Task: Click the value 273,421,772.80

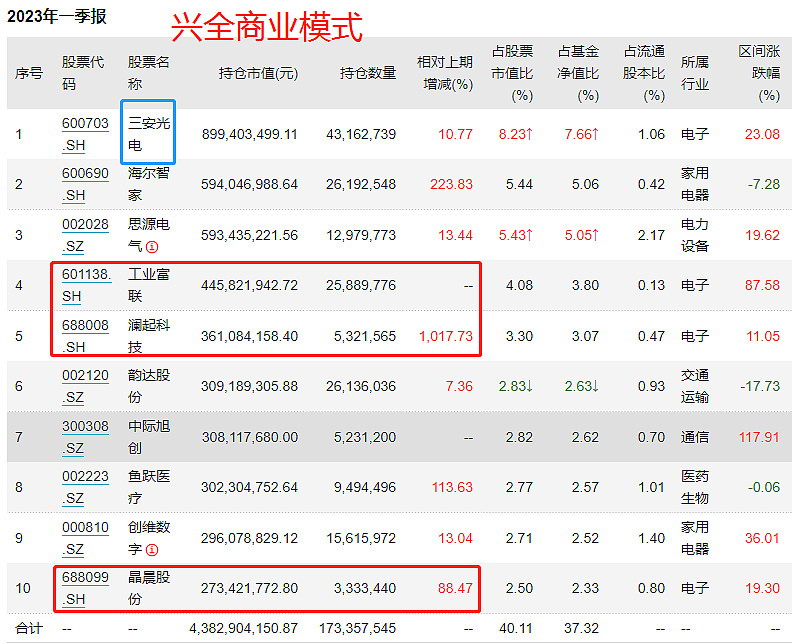Action: click(250, 588)
